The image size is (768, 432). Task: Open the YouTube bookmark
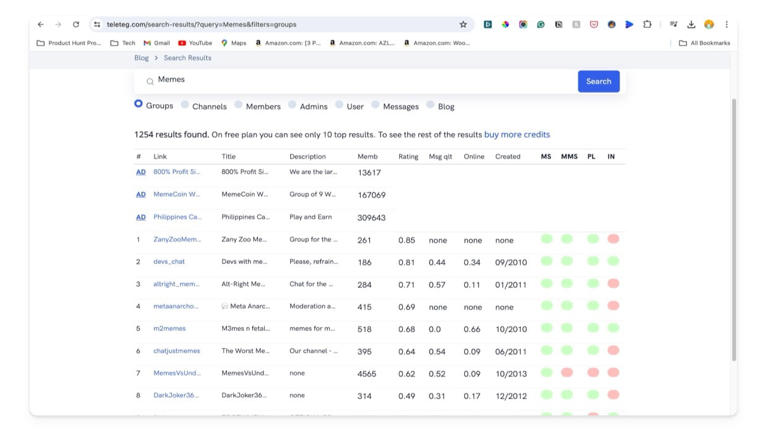click(195, 43)
